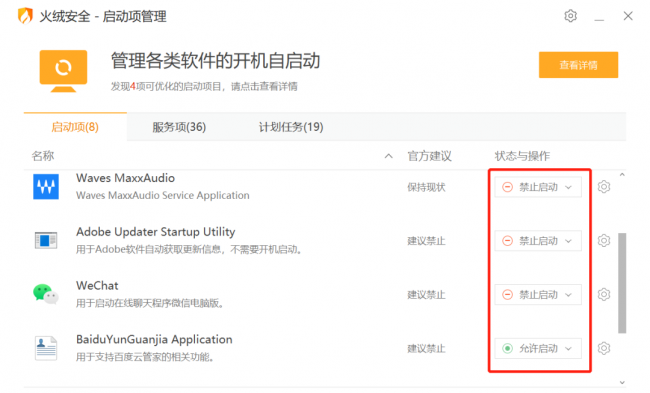
Task: Click the Waves MaxxAudio Service Application description
Action: [x=163, y=195]
